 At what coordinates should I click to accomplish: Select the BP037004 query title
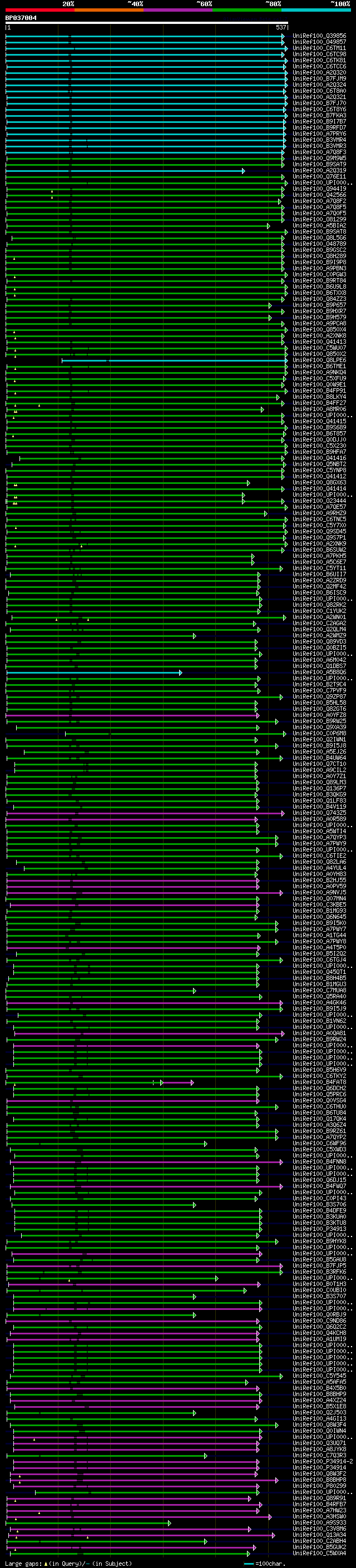pos(21,18)
